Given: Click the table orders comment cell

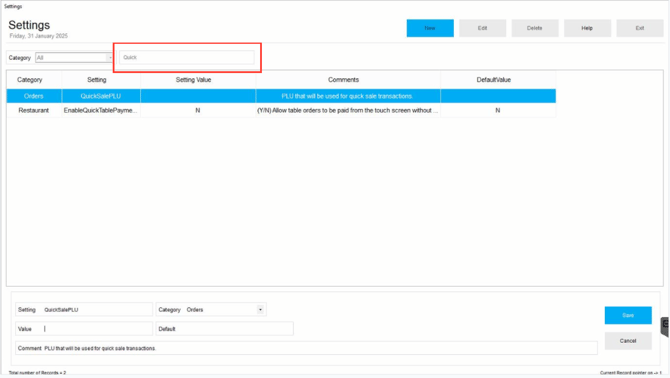Looking at the screenshot, I should 348,110.
